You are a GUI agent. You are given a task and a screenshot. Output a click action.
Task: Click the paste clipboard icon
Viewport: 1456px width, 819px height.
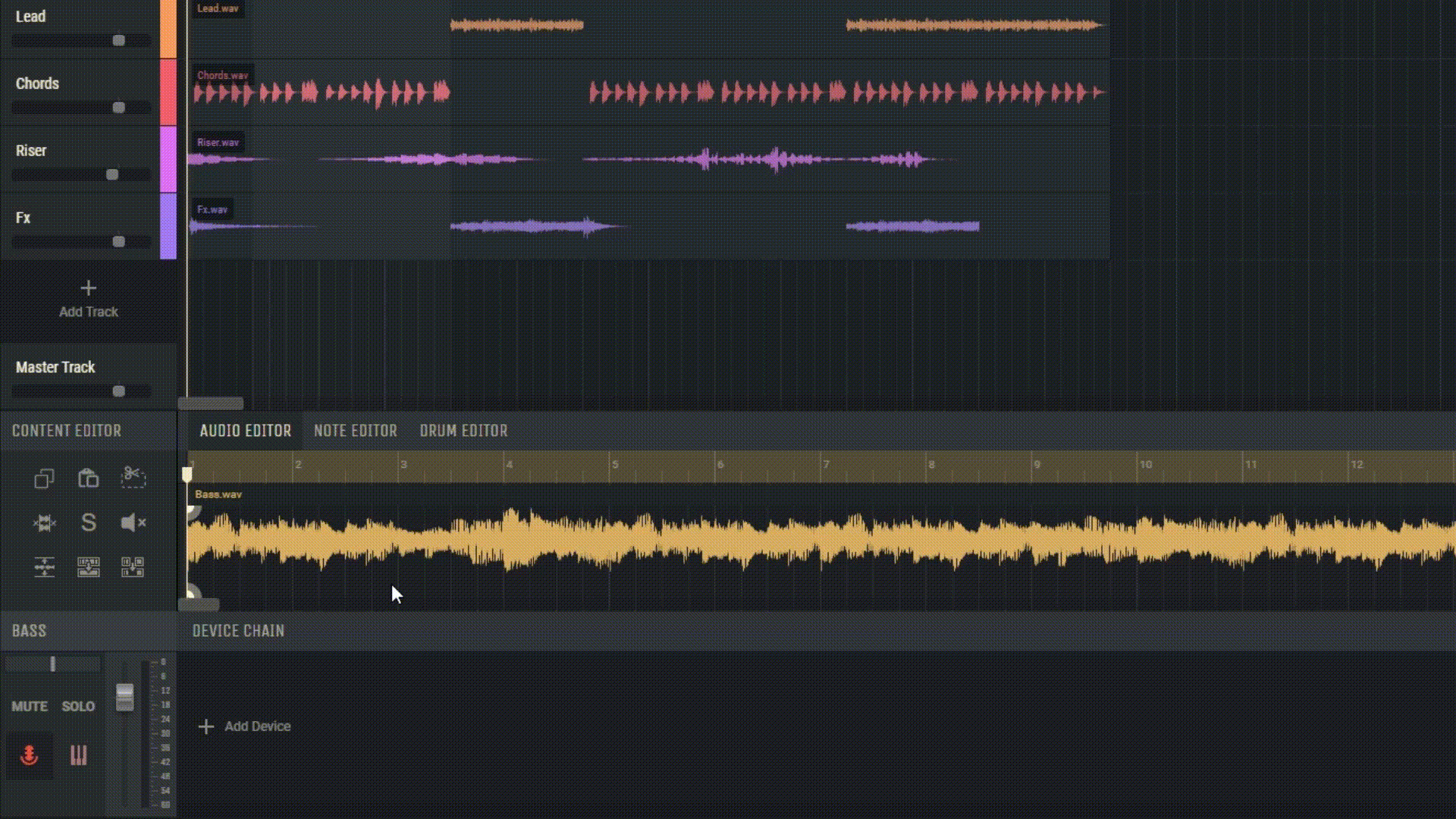[x=89, y=479]
